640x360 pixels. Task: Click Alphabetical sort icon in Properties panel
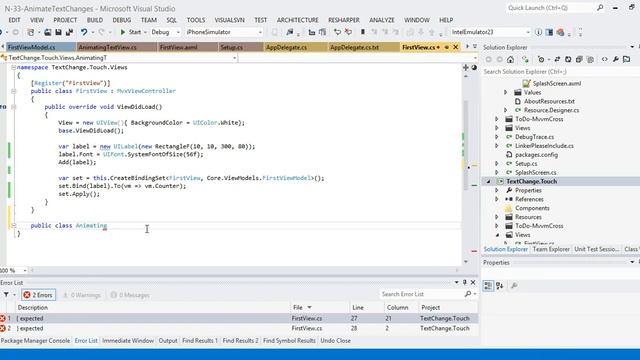tap(500, 286)
